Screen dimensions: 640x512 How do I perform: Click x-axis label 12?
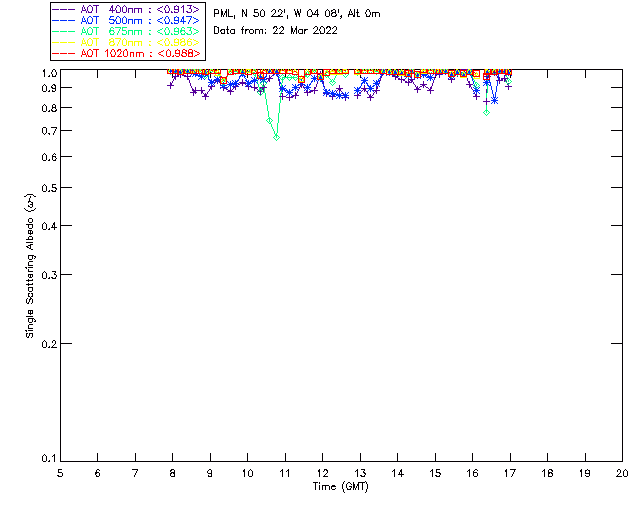[x=322, y=473]
